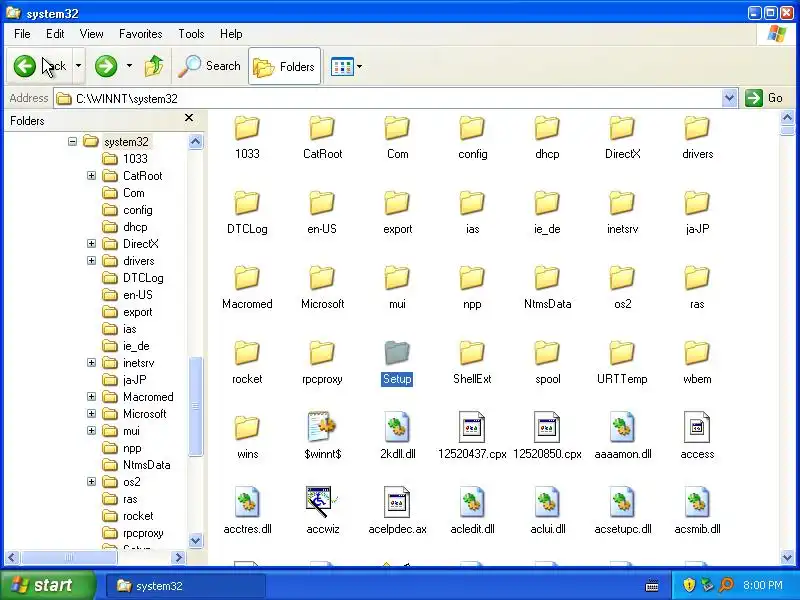Screen dimensions: 800x600
Task: Select the Setup folder icon
Action: point(397,353)
